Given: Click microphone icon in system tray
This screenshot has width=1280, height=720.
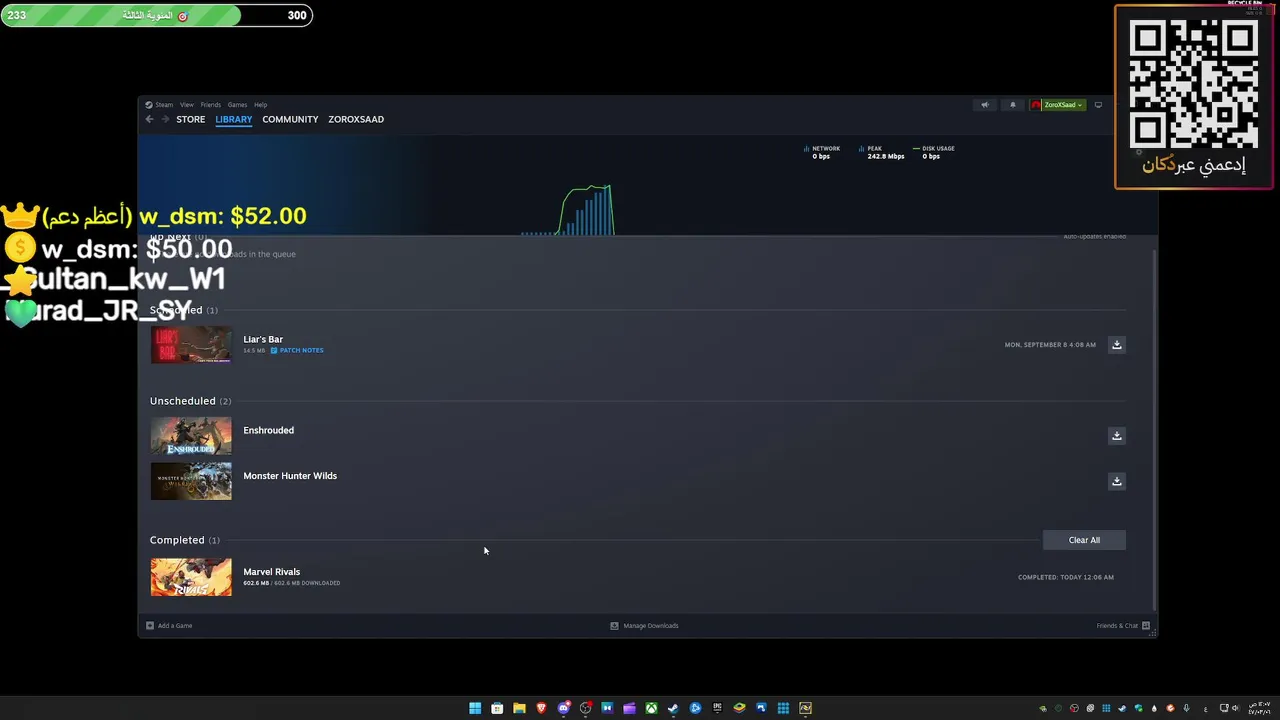Looking at the screenshot, I should pyautogui.click(x=1186, y=708).
